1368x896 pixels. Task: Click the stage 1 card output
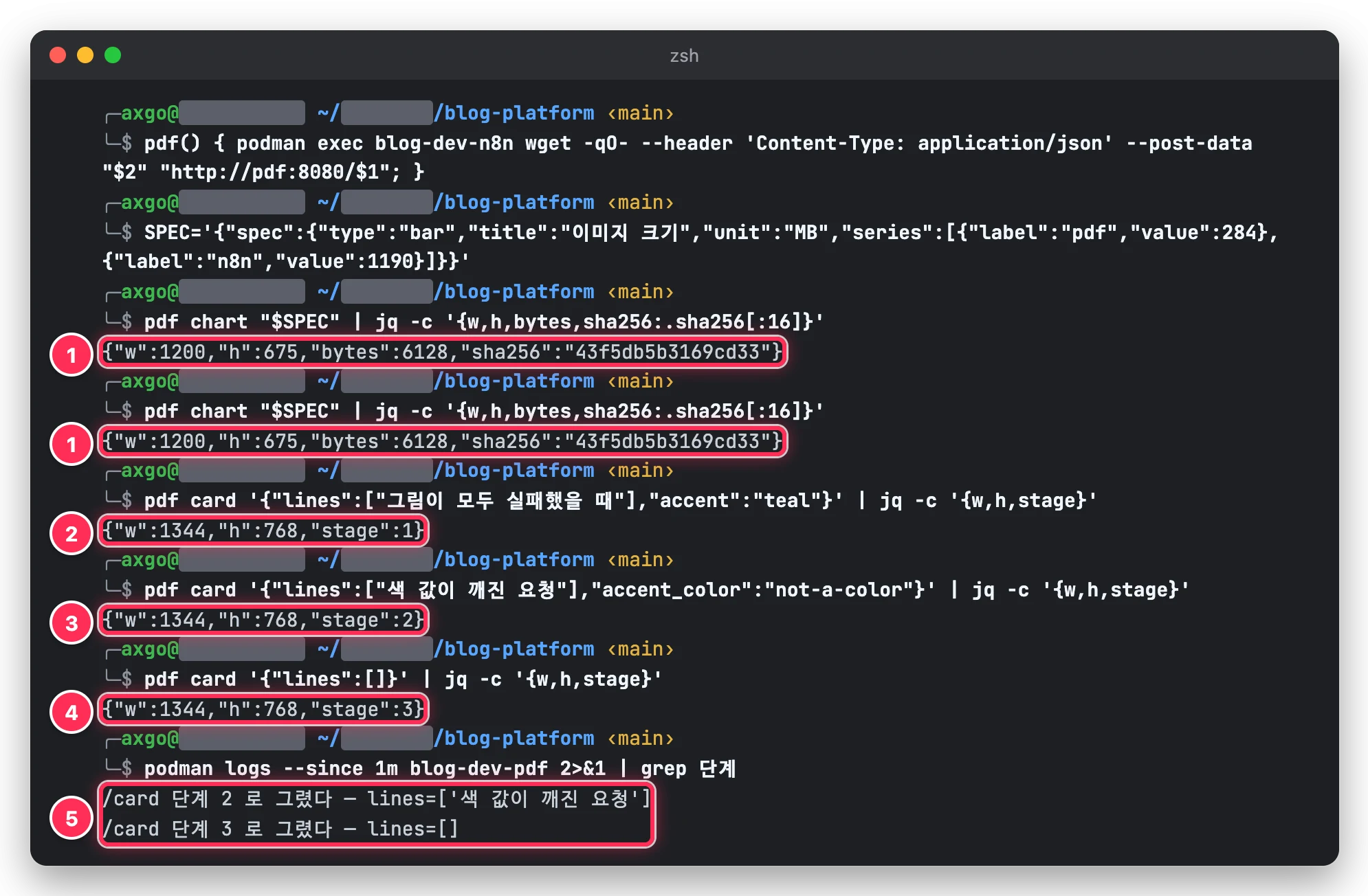click(263, 530)
